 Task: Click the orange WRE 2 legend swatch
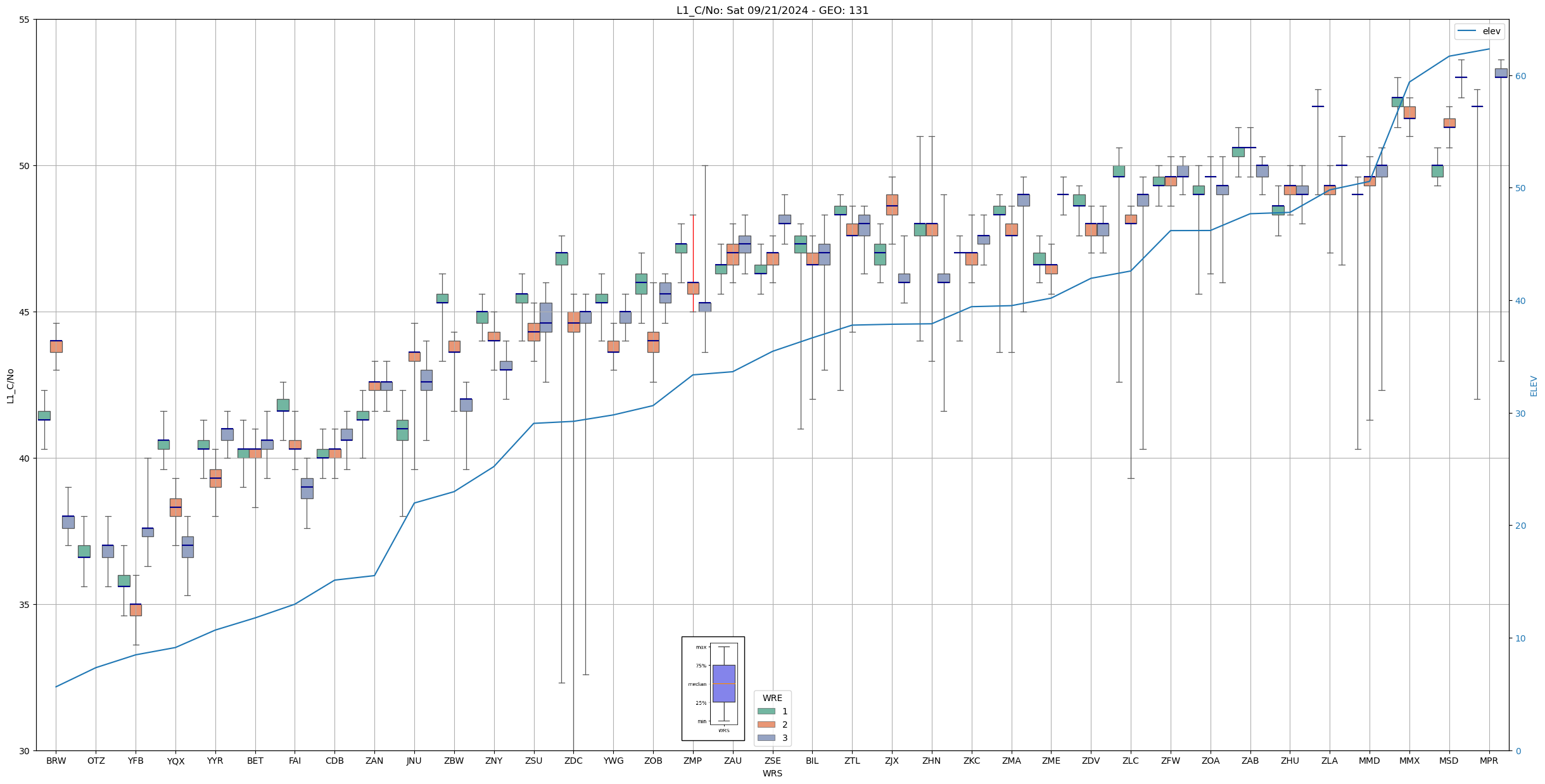(766, 724)
